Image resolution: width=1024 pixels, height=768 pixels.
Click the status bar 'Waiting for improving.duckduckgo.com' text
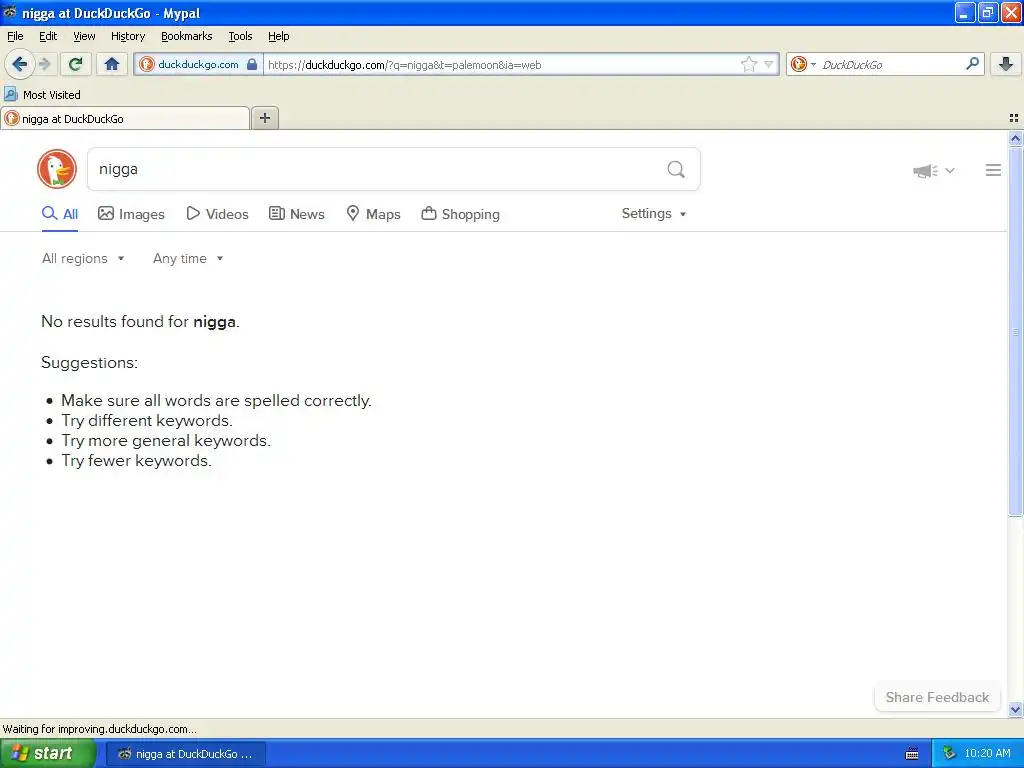coord(99,729)
